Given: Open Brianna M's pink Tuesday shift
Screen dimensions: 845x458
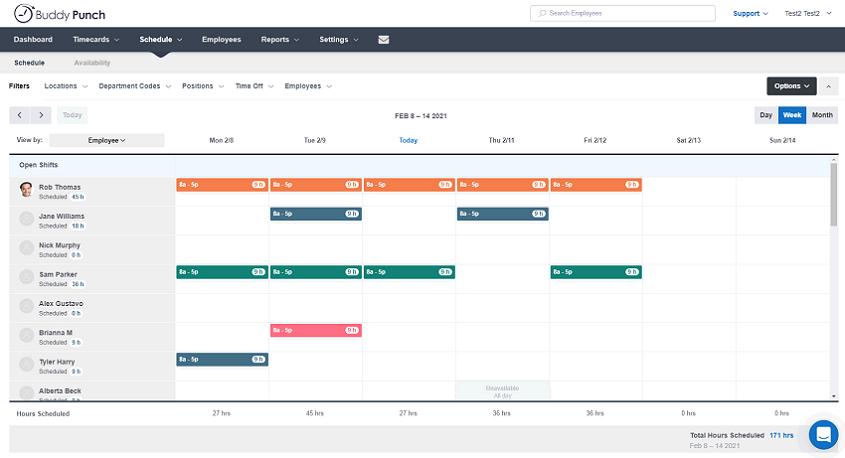Looking at the screenshot, I should 316,330.
